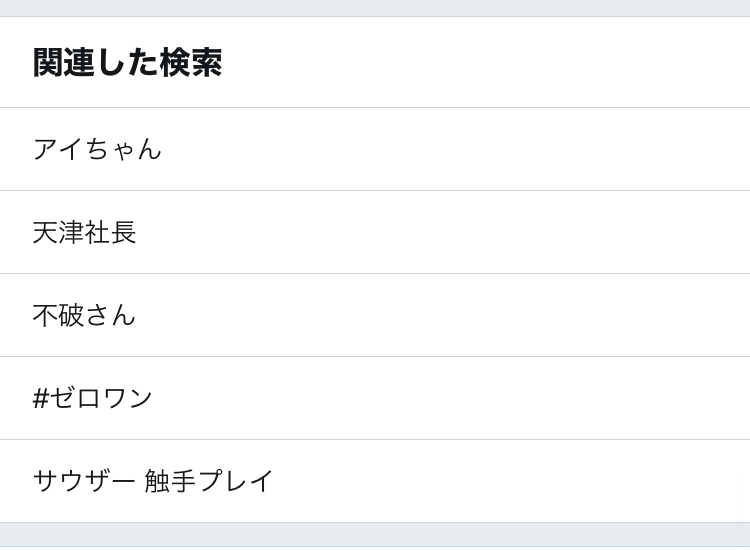The height and width of the screenshot is (550, 750).
Task: Click the gray footer strip below the list
Action: click(375, 534)
